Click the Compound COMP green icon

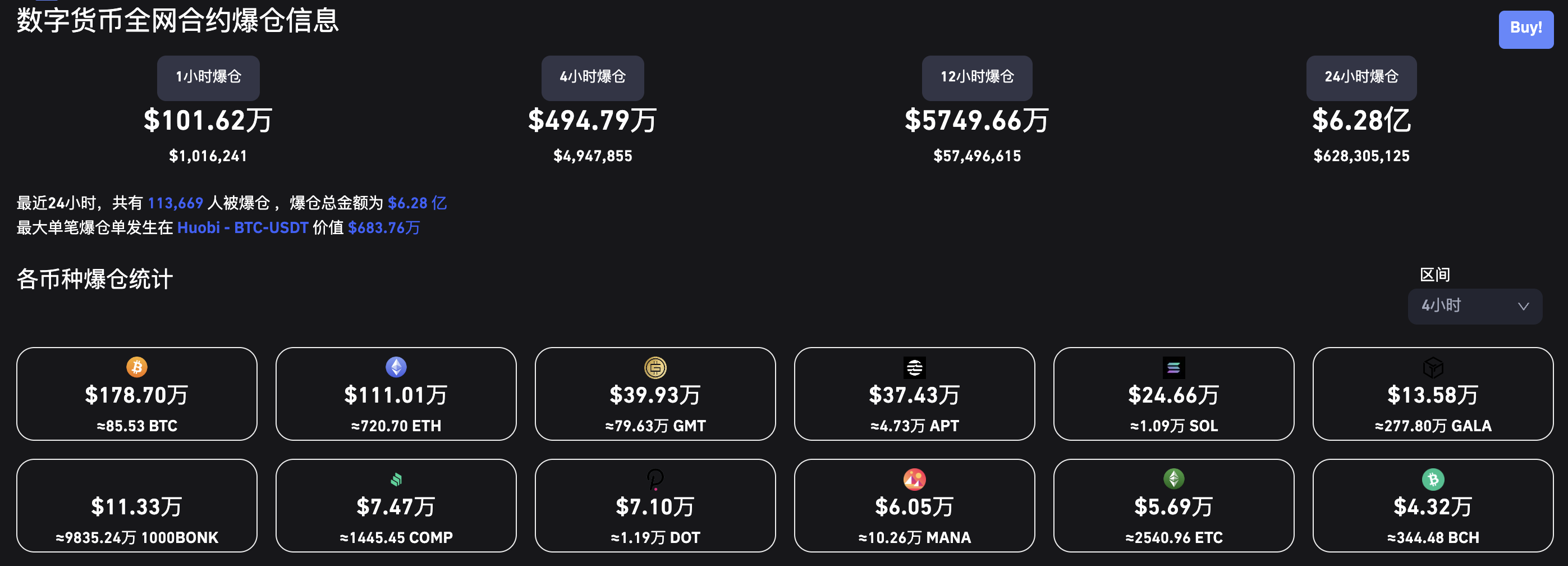396,480
